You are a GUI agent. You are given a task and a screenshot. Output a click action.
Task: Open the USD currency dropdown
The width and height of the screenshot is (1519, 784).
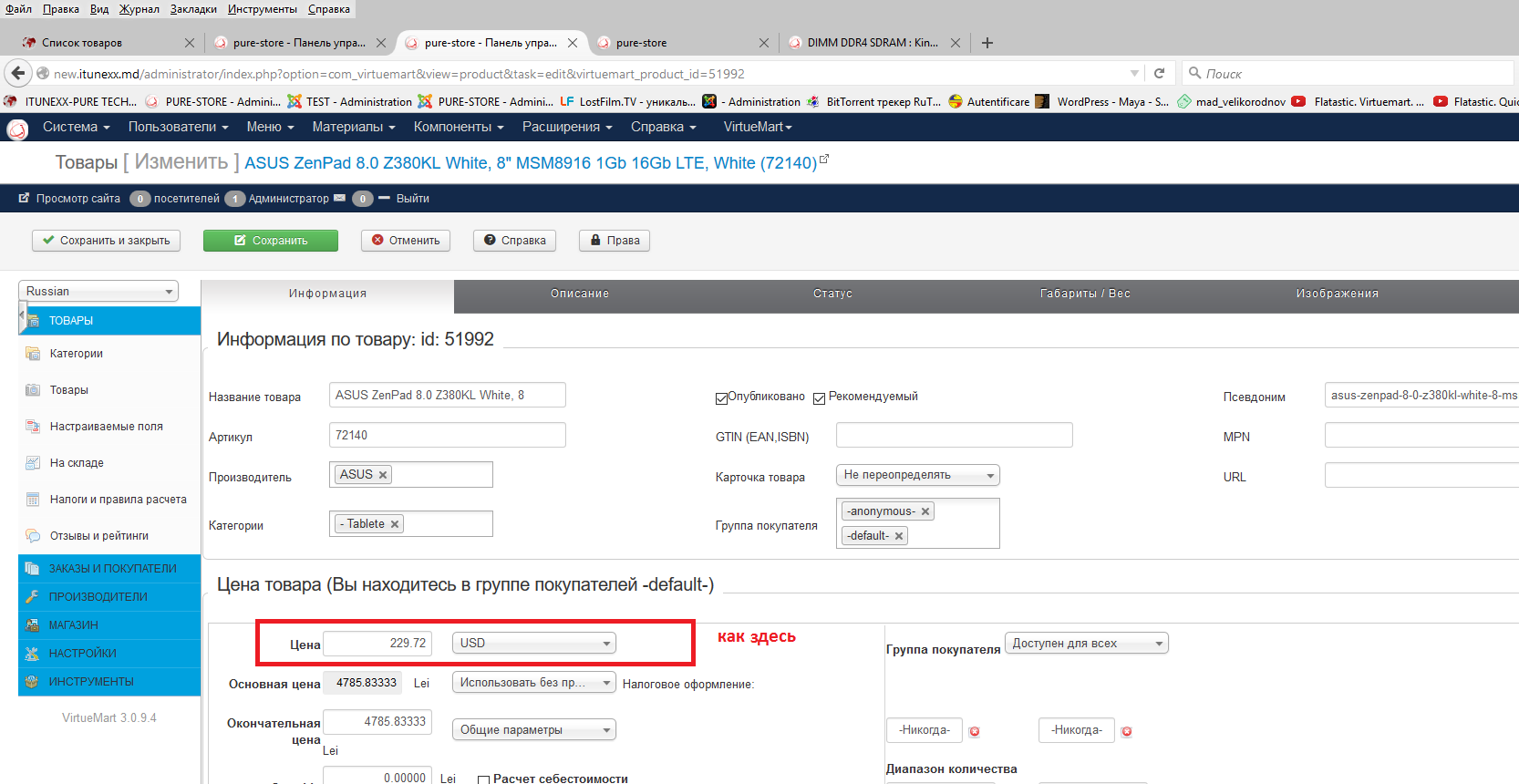pos(534,644)
